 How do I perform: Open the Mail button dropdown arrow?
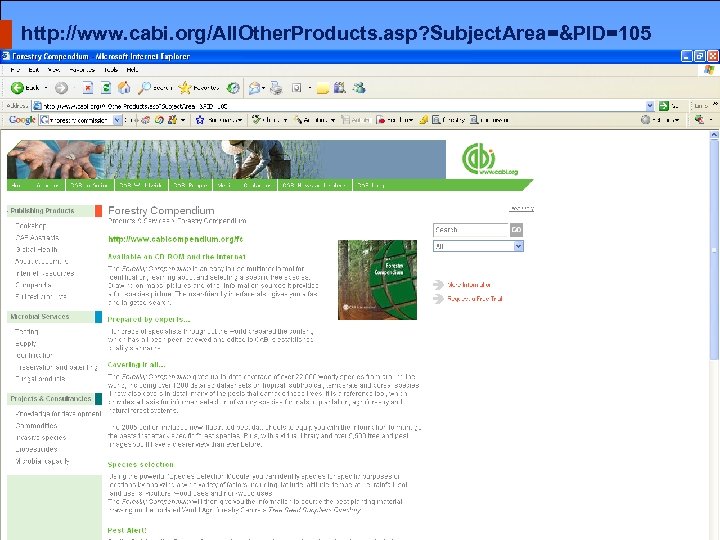pyautogui.click(x=264, y=88)
